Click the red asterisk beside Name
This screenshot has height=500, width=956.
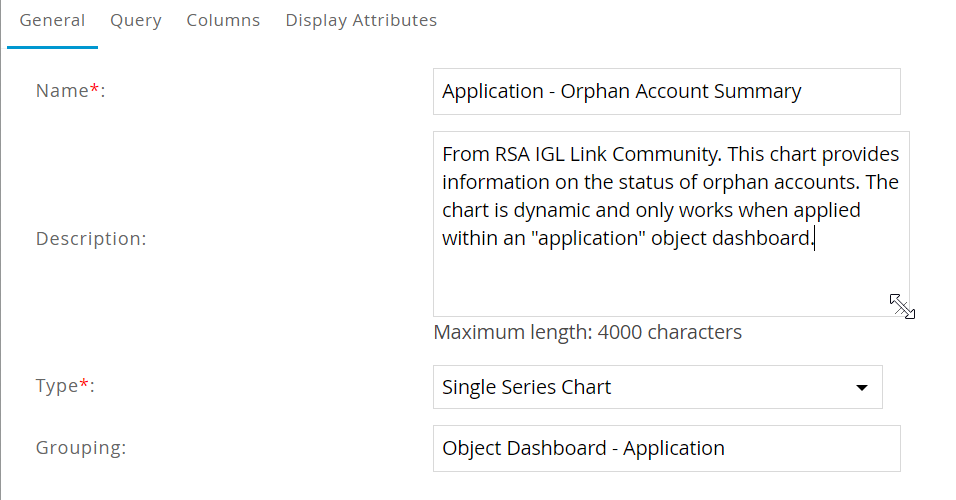tap(95, 89)
